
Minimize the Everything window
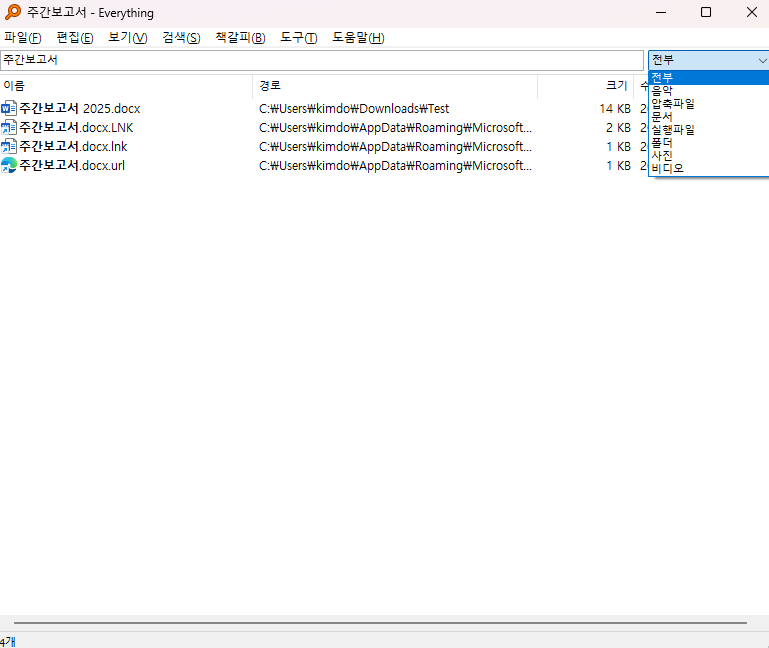click(661, 12)
